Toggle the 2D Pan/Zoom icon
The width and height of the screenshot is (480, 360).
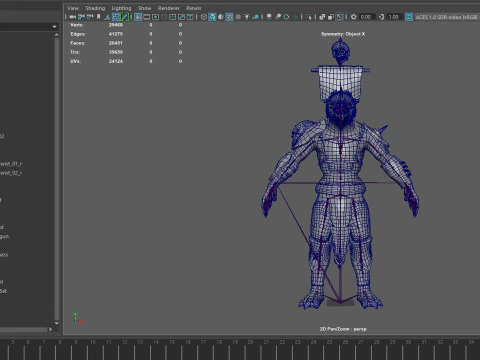pos(116,17)
